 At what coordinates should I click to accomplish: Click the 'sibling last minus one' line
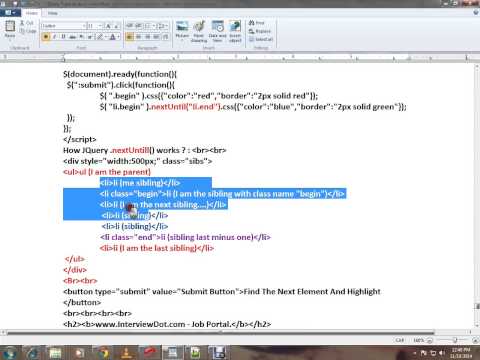pos(185,237)
